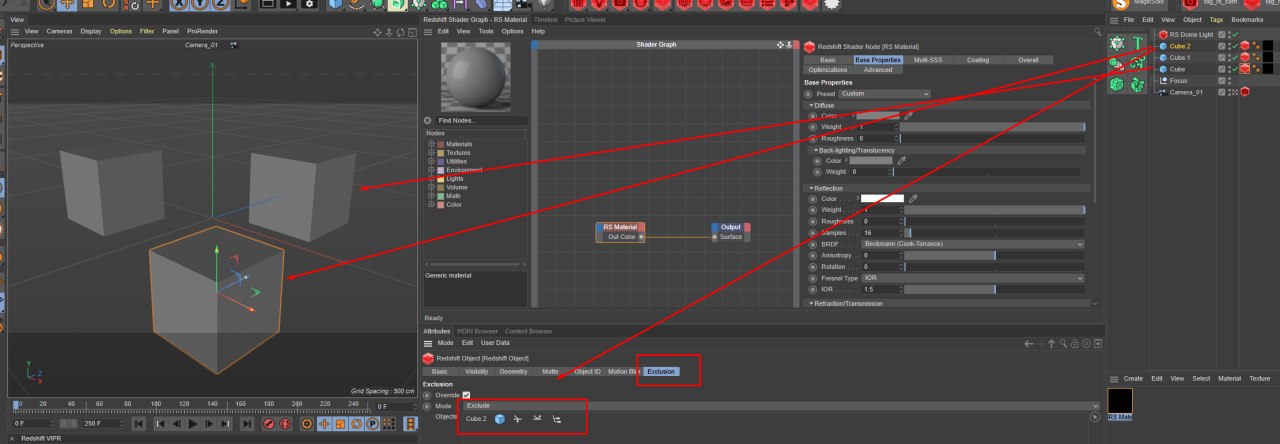Open the Preset Custom dropdown
This screenshot has width=1280, height=444.
884,94
